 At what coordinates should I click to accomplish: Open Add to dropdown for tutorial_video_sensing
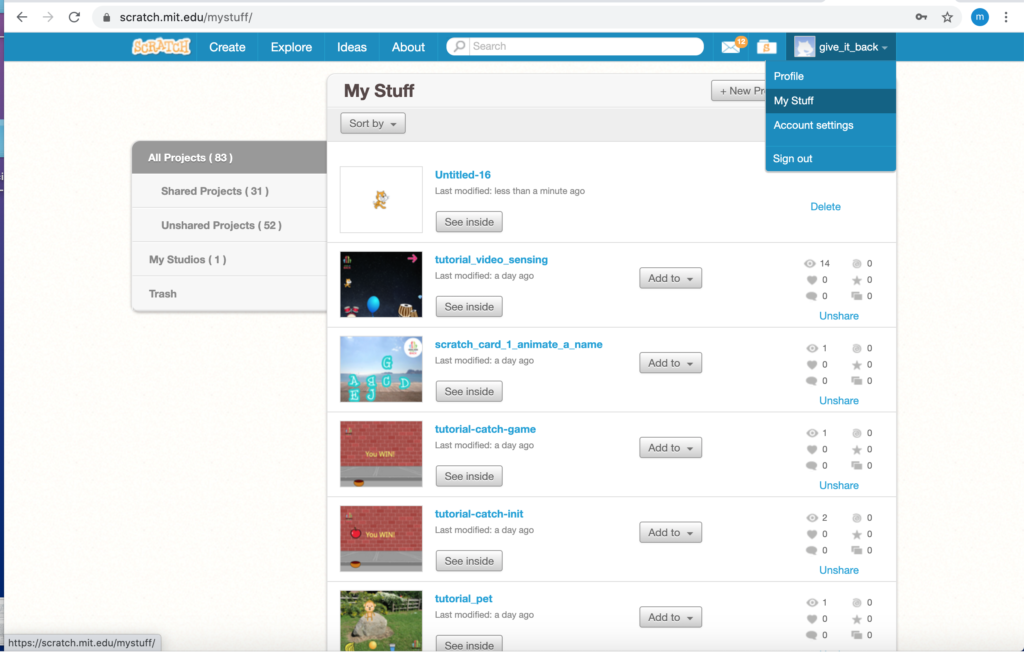670,278
